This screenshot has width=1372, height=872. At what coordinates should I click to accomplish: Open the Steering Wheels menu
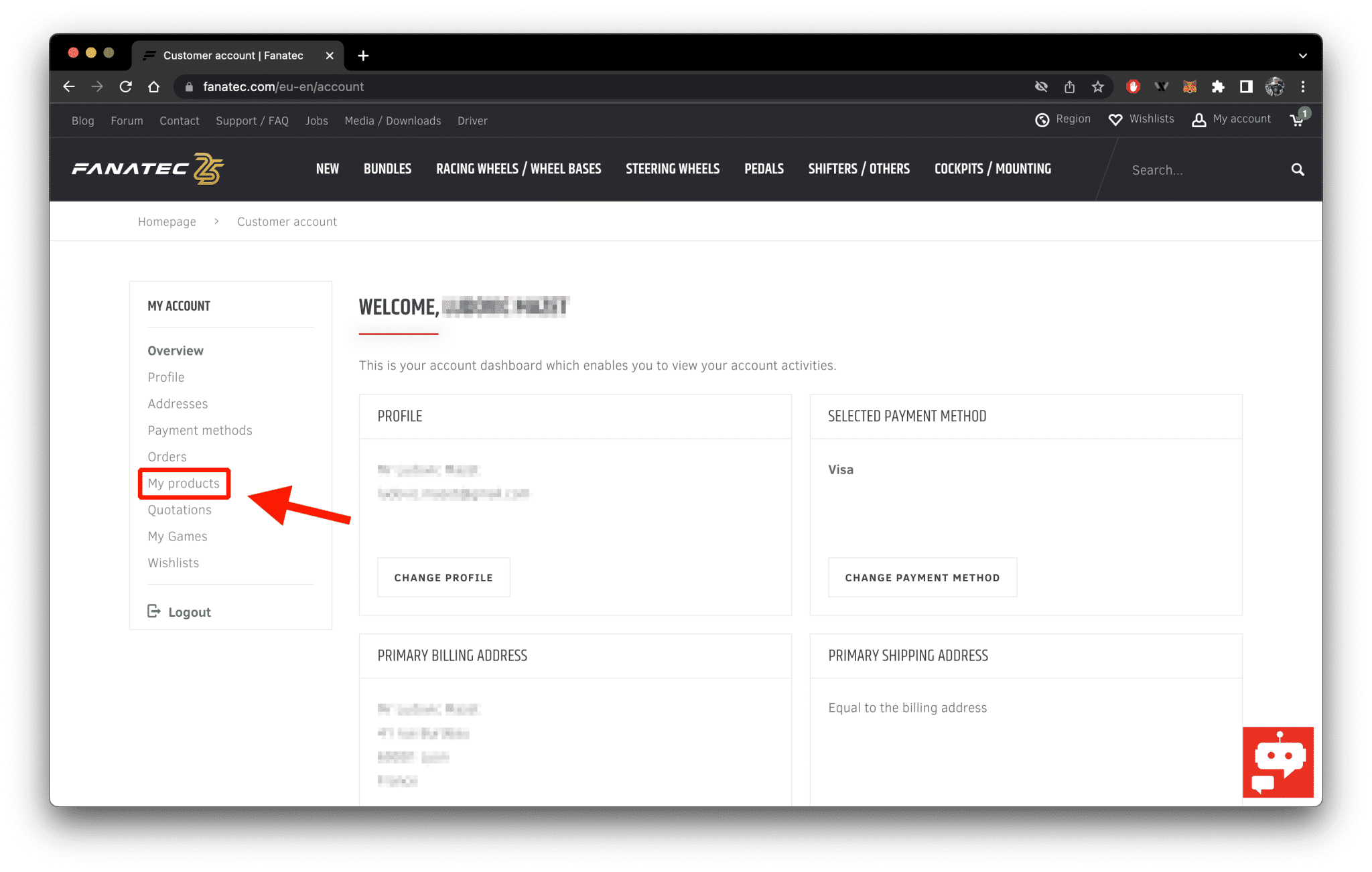pyautogui.click(x=673, y=169)
